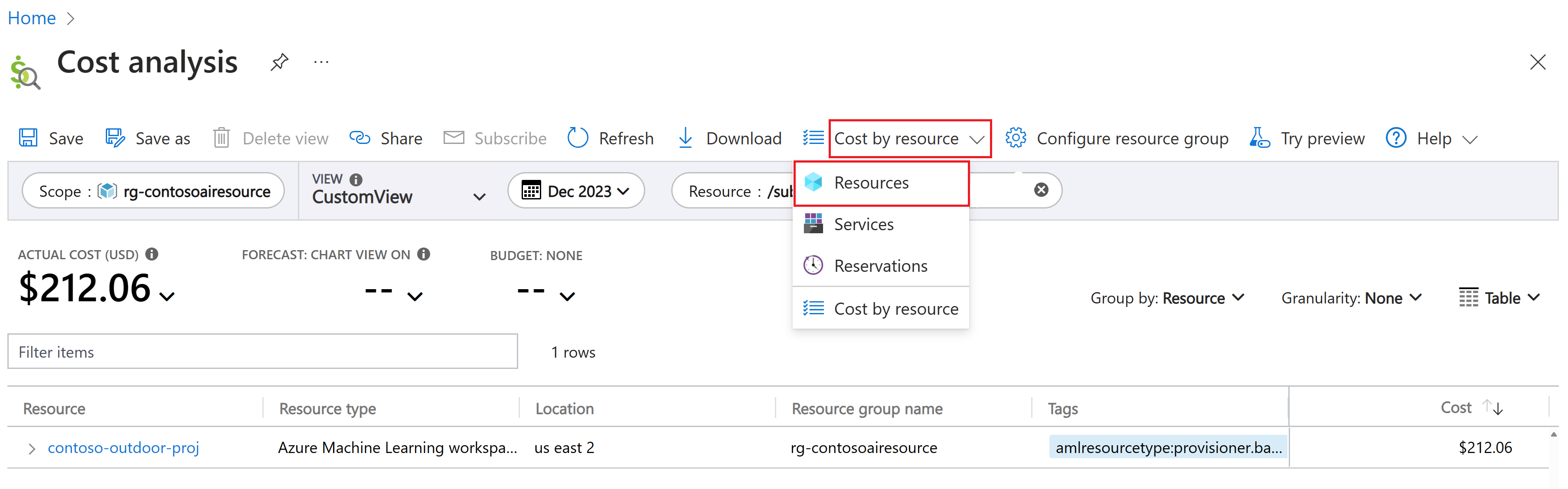
Task: Close the Cost analysis blade
Action: [x=1538, y=62]
